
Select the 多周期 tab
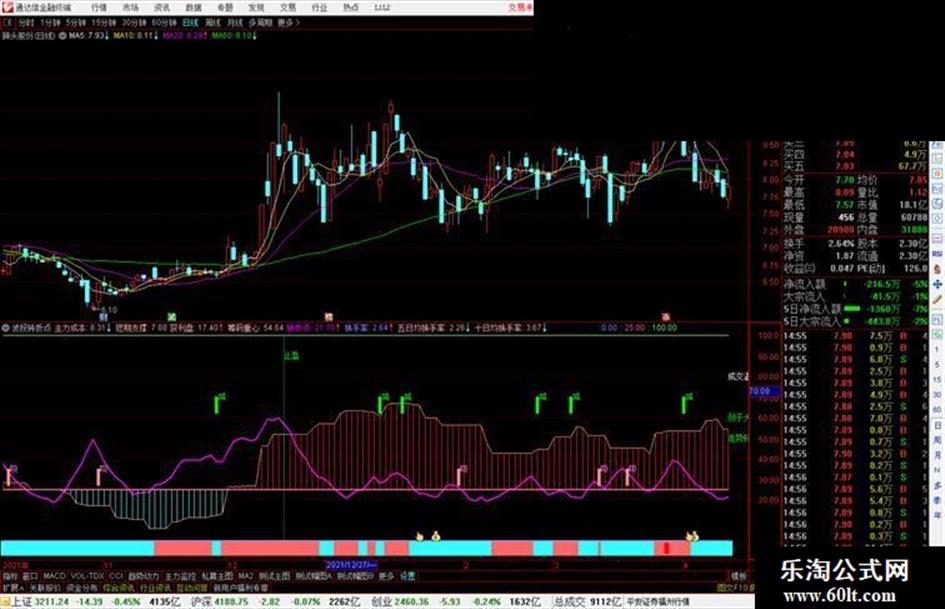point(260,23)
